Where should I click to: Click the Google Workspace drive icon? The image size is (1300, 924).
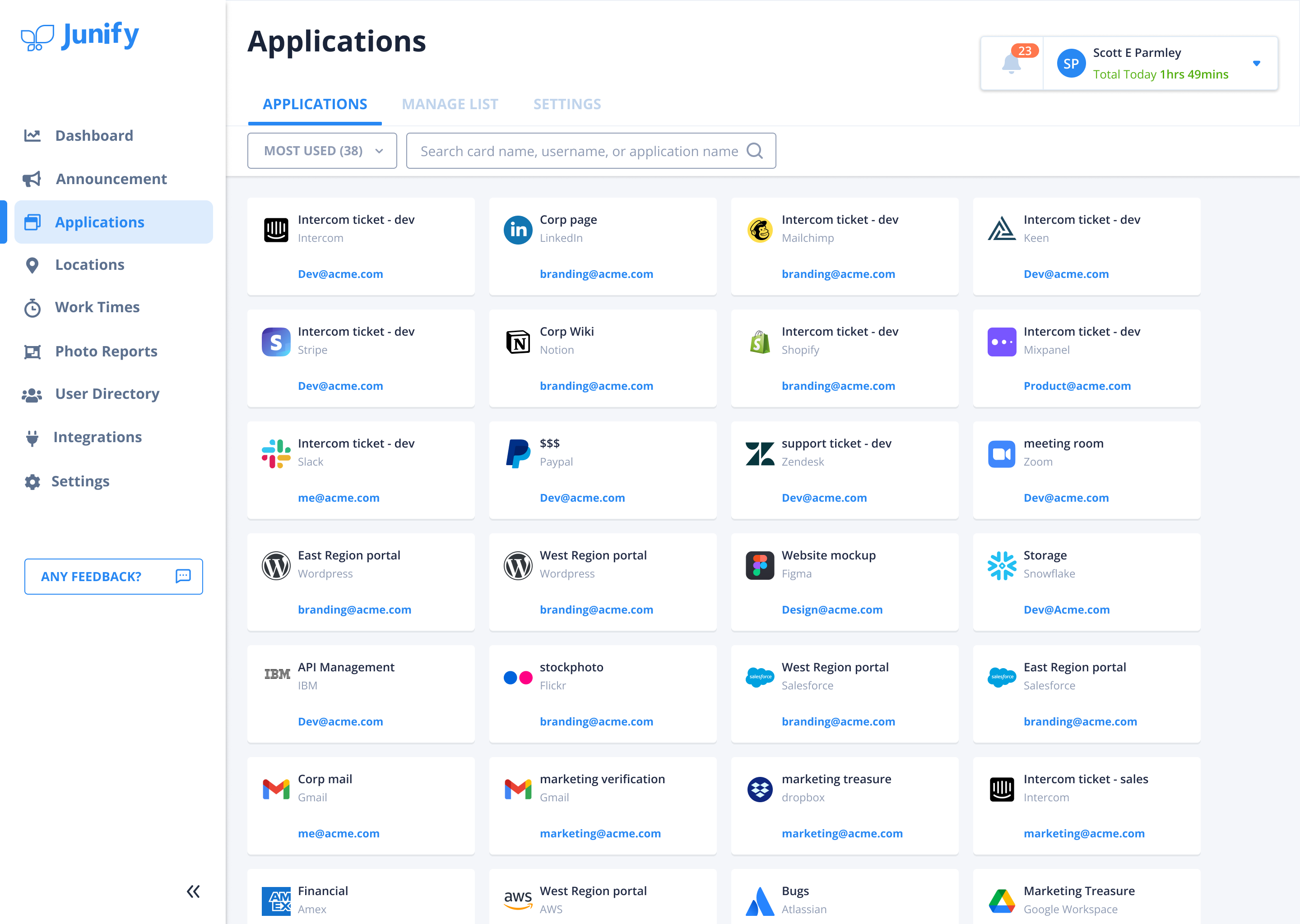(x=1002, y=901)
